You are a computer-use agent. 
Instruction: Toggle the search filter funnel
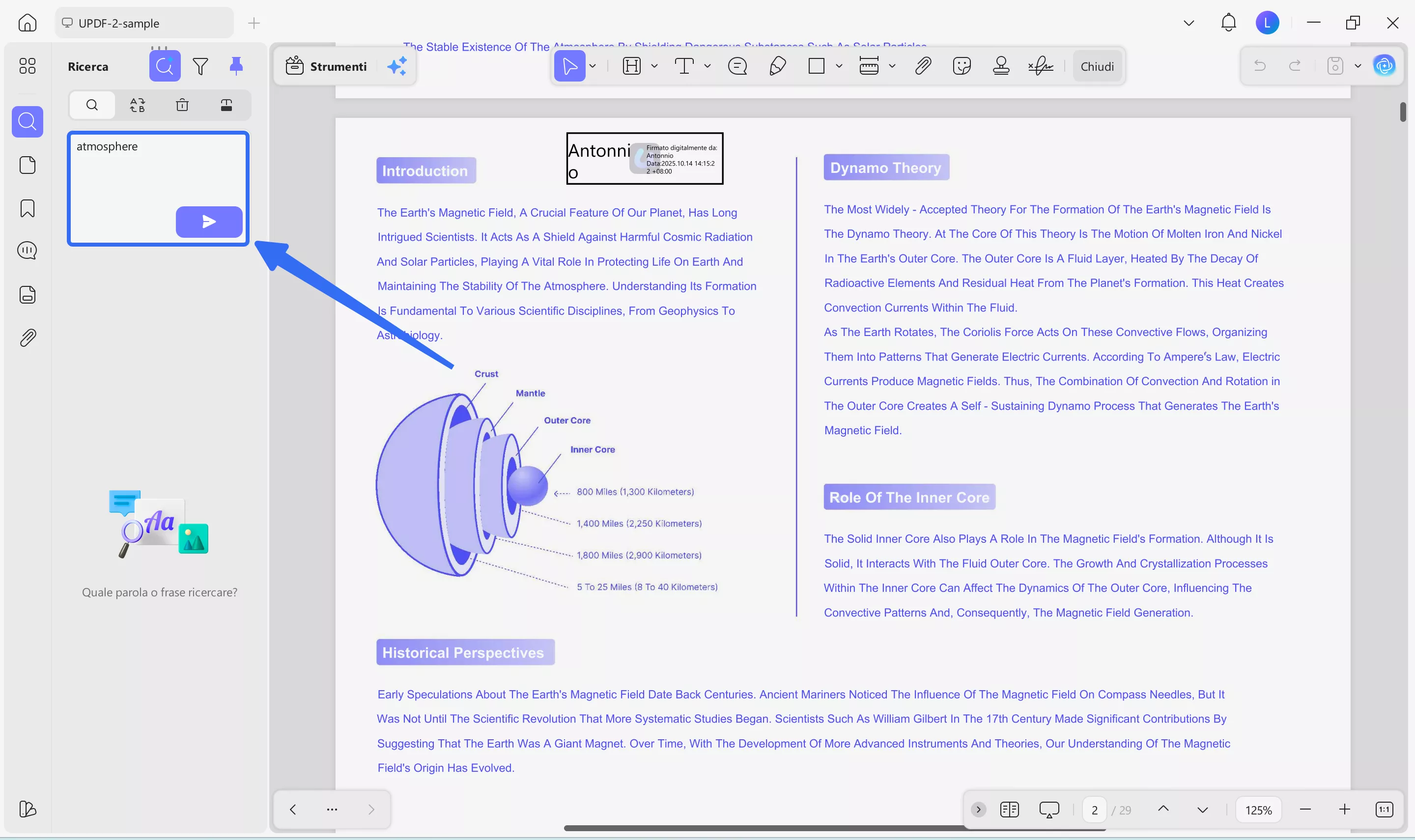(200, 66)
